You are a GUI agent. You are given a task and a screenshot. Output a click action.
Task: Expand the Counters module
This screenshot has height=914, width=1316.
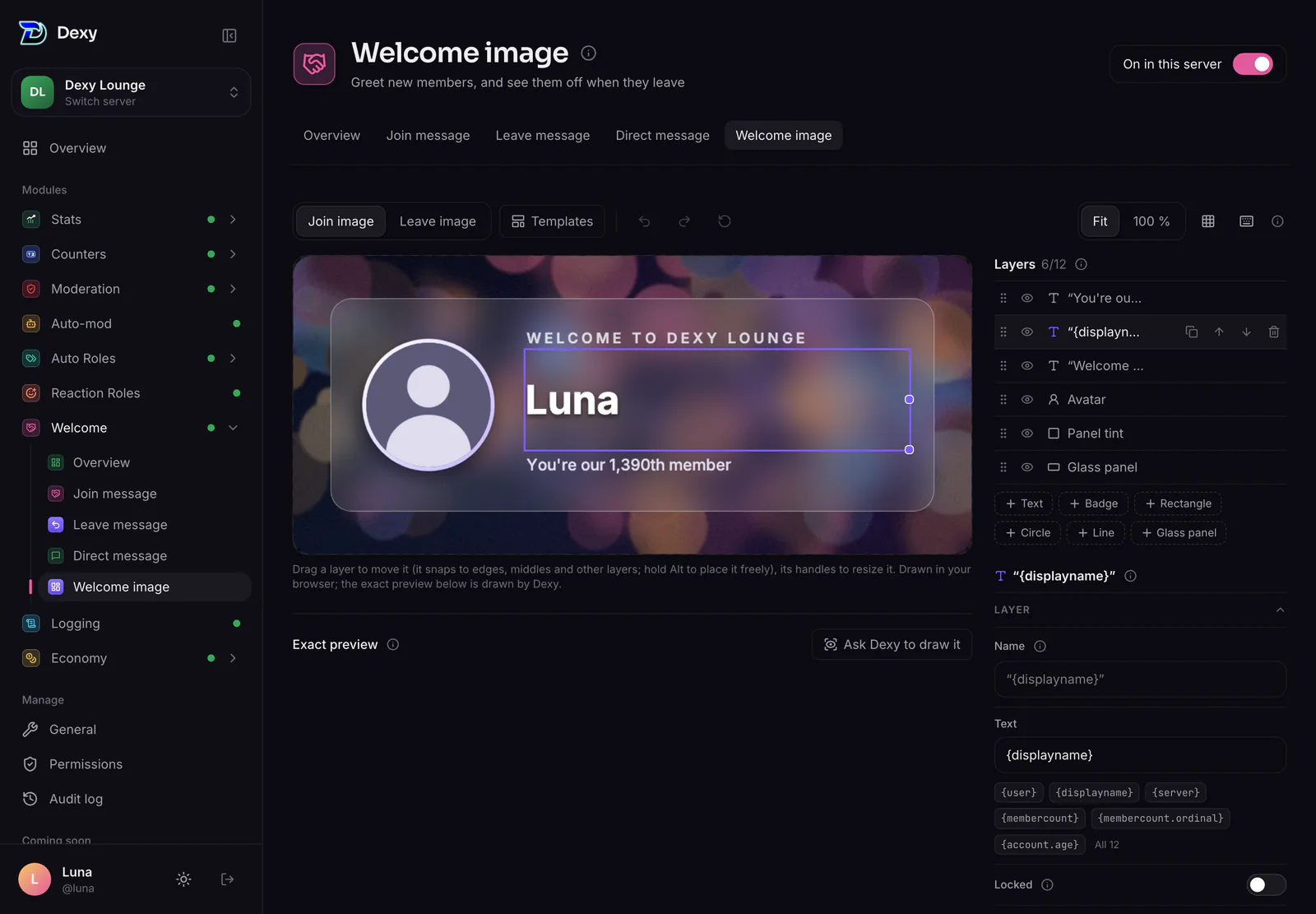(233, 254)
